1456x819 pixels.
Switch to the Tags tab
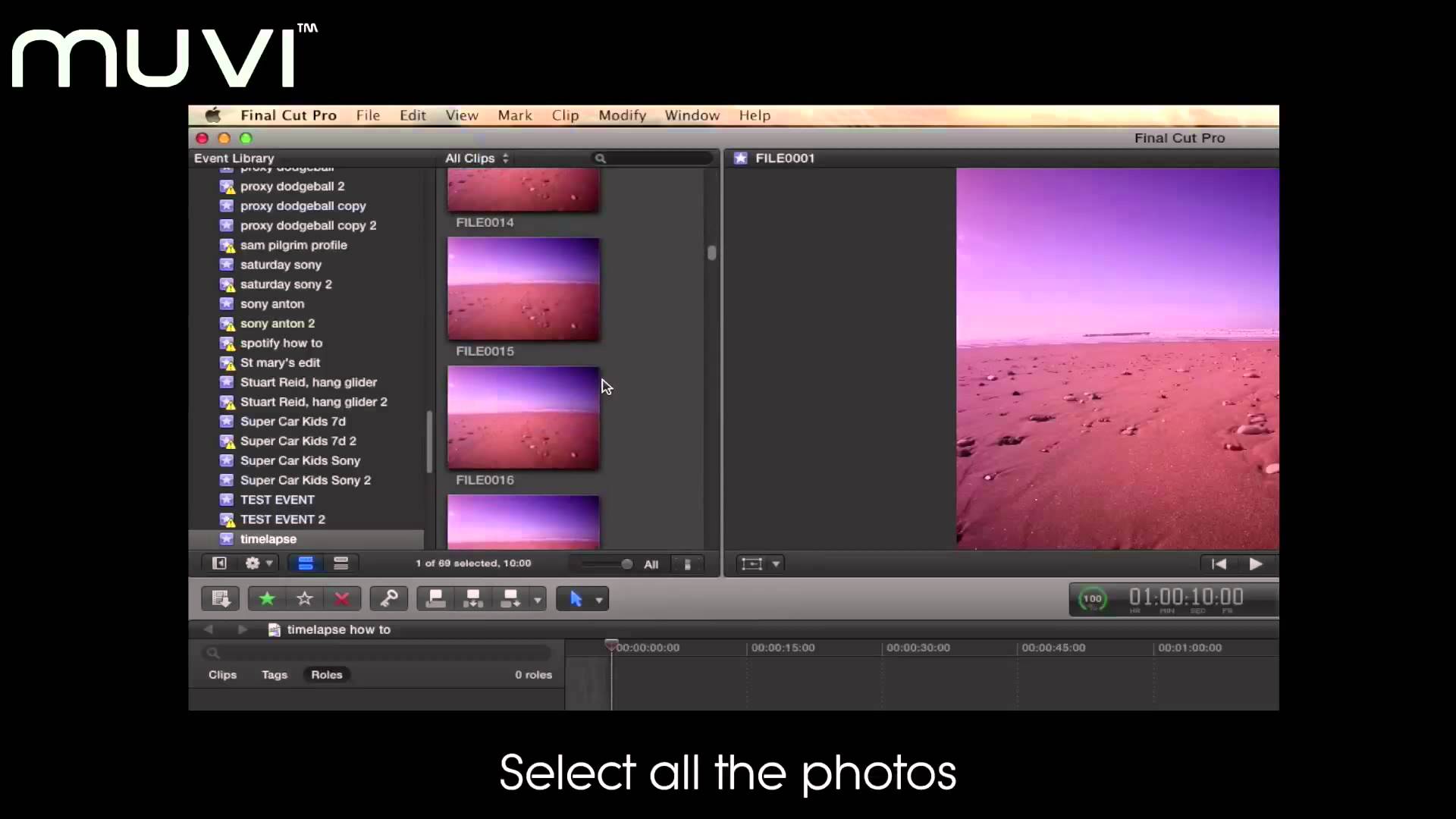pos(275,675)
